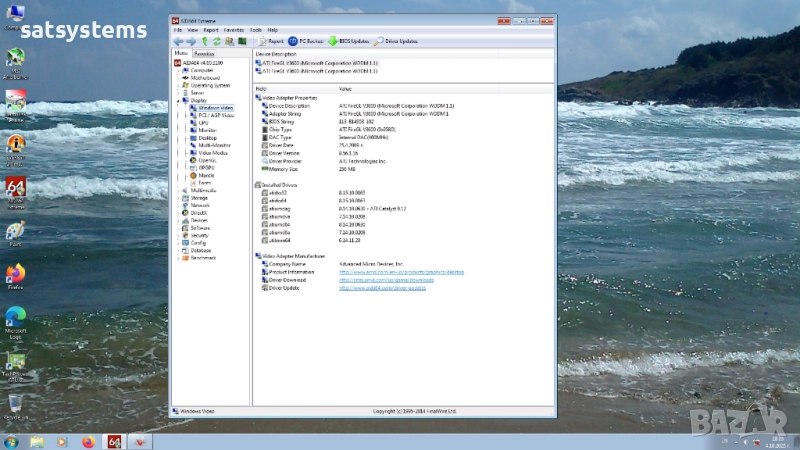Open Firefox from the Windows taskbar
The height and width of the screenshot is (450, 800).
coord(87,441)
